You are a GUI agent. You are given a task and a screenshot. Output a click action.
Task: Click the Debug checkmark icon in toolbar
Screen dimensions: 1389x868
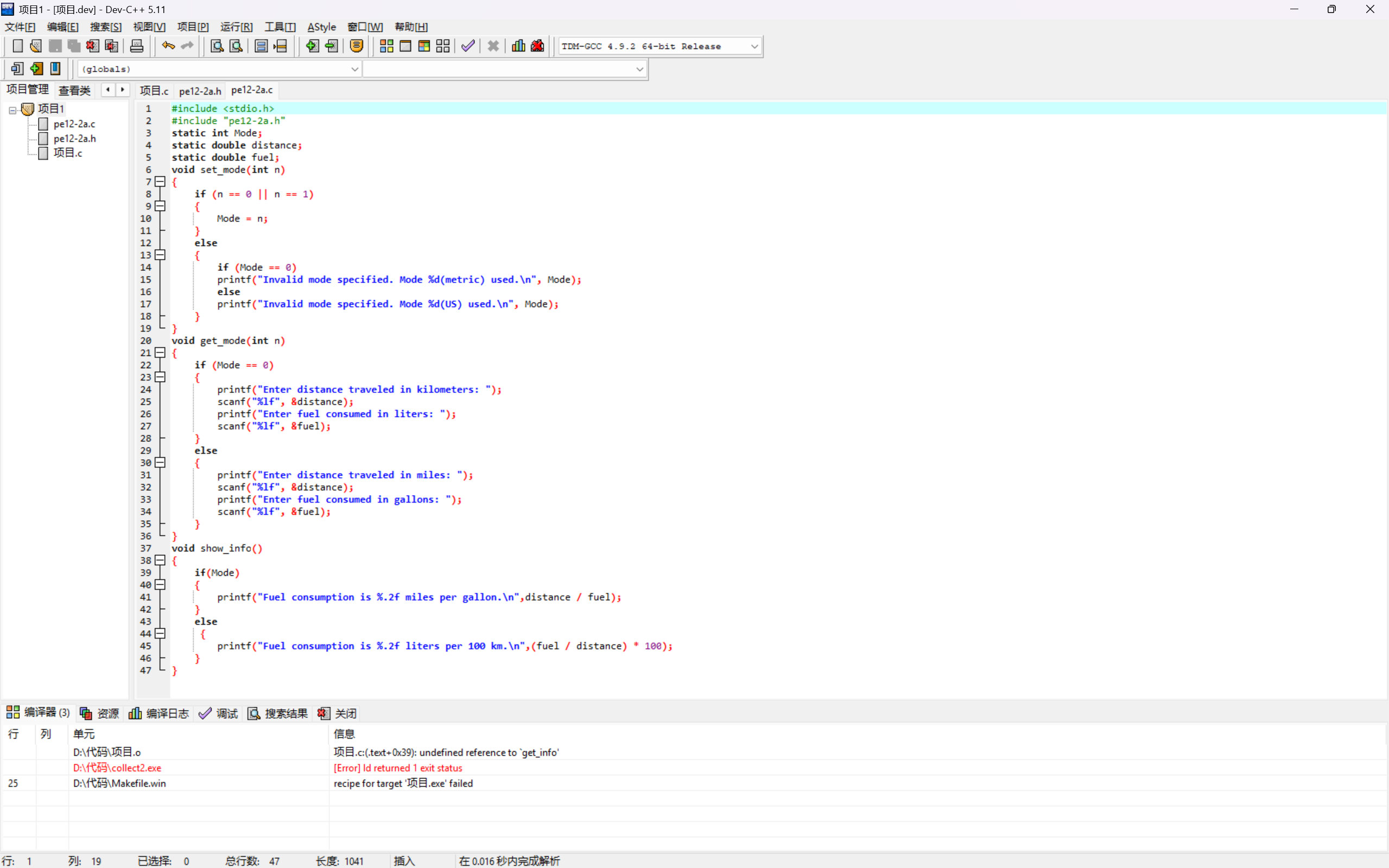pos(468,46)
